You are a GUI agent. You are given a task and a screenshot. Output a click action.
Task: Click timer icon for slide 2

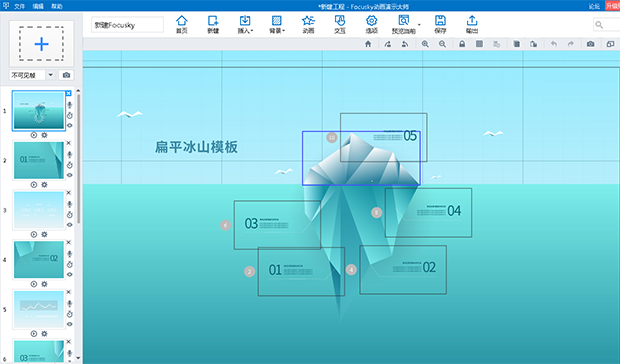pos(70,165)
